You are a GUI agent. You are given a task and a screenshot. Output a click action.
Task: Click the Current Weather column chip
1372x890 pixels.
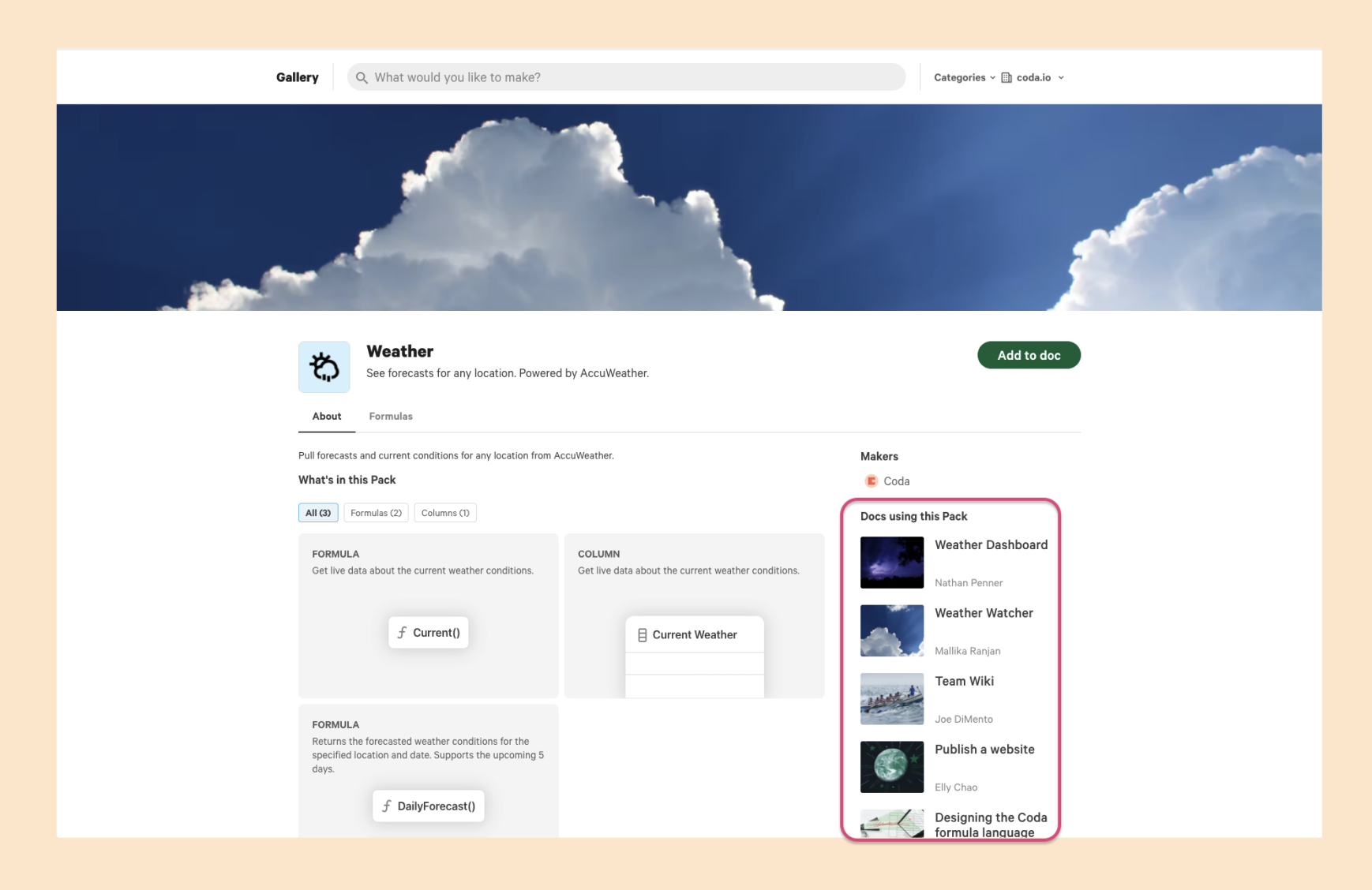695,634
